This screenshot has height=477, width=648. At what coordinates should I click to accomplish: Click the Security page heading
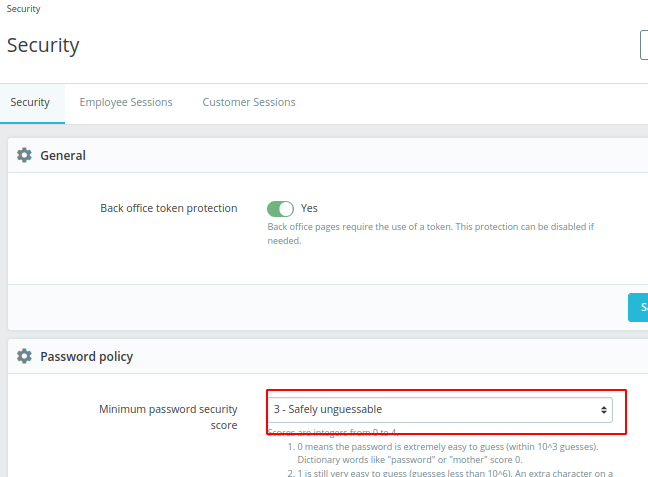43,45
